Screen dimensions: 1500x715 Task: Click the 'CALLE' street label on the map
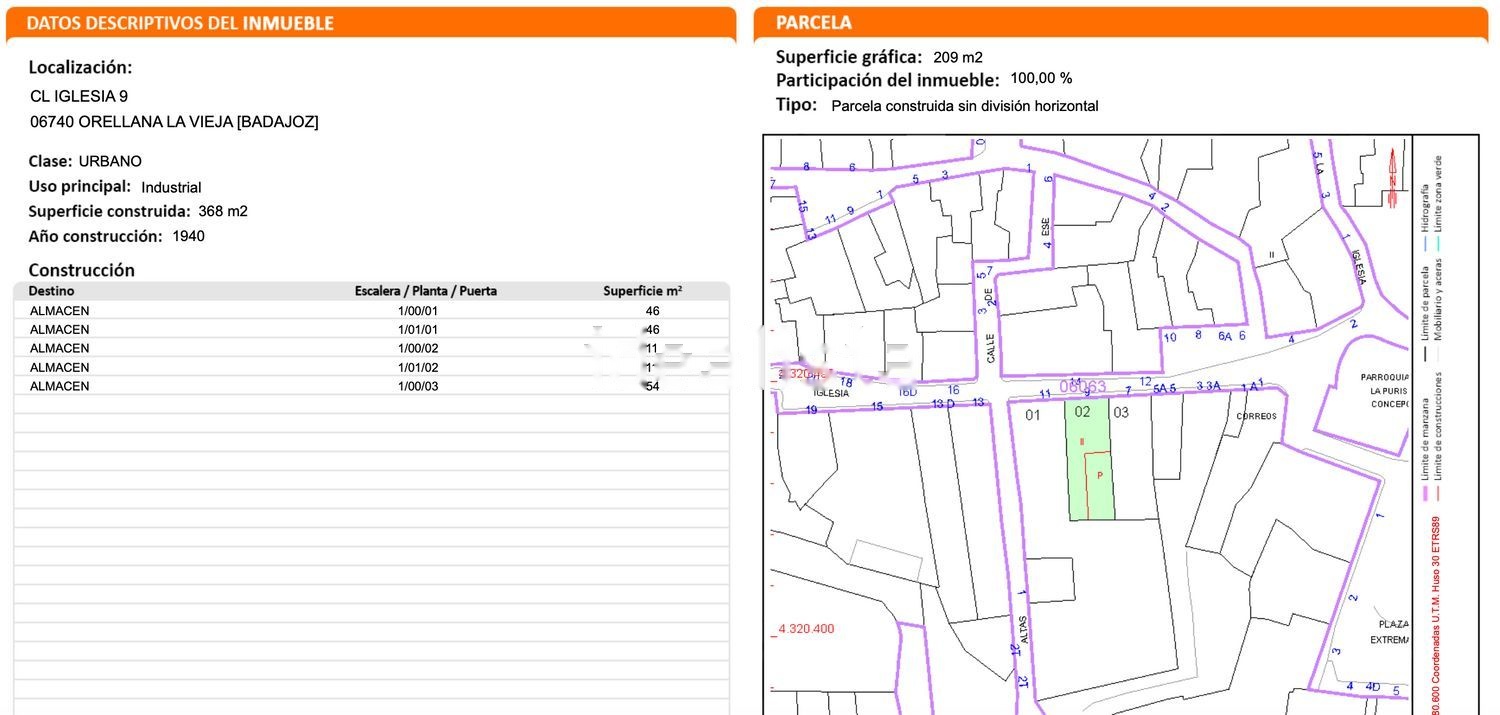(x=991, y=348)
